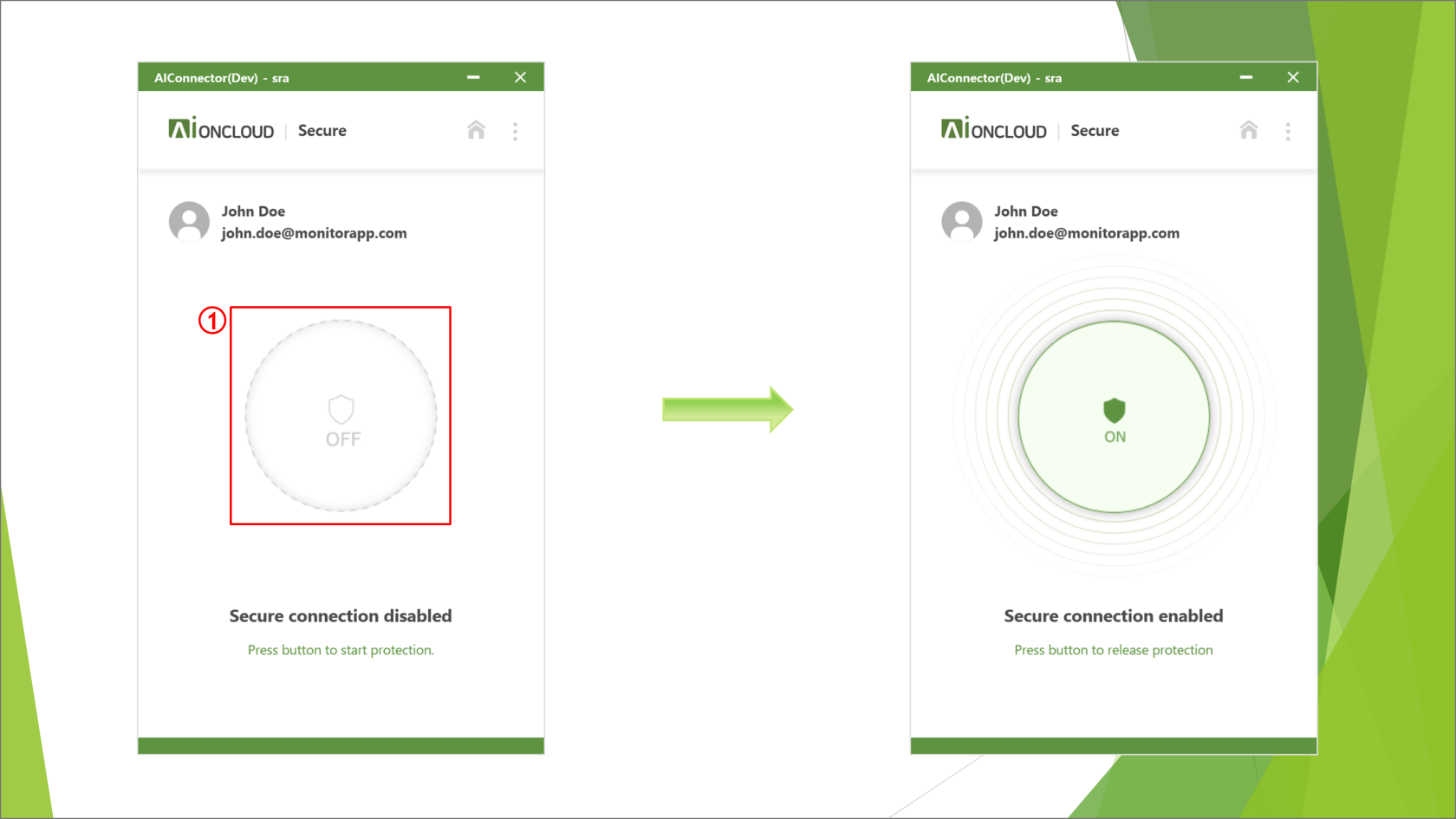Click the red circled number 1 marker

[212, 321]
